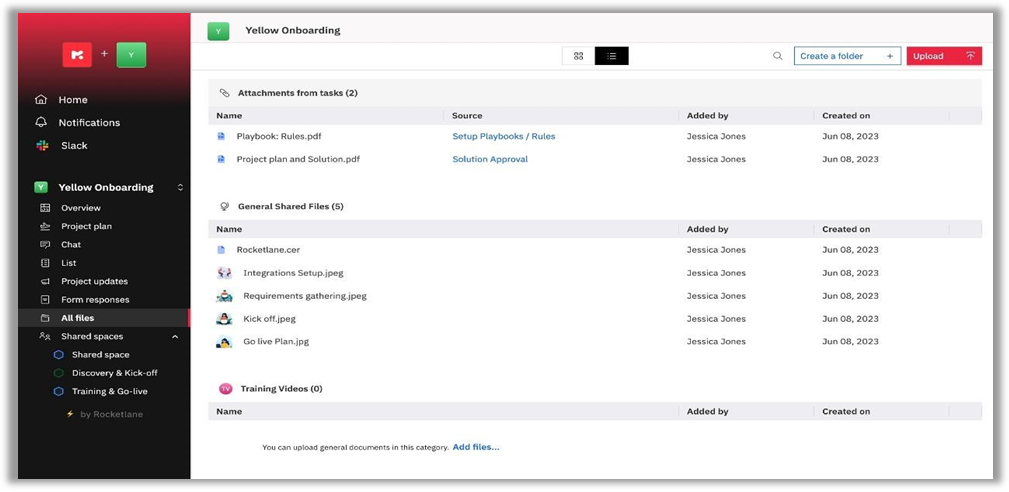This screenshot has height=492, width=1009.
Task: Click the Create a folder button
Action: (847, 56)
